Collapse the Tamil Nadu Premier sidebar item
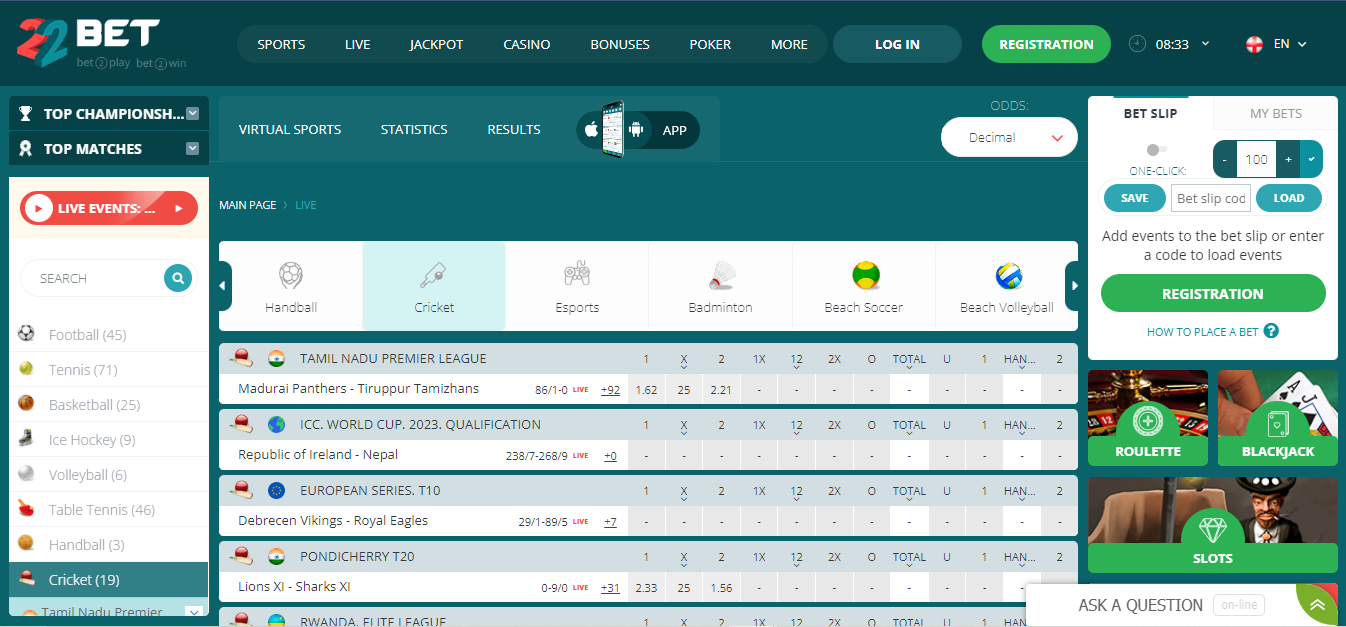The image size is (1346, 627). tap(194, 612)
